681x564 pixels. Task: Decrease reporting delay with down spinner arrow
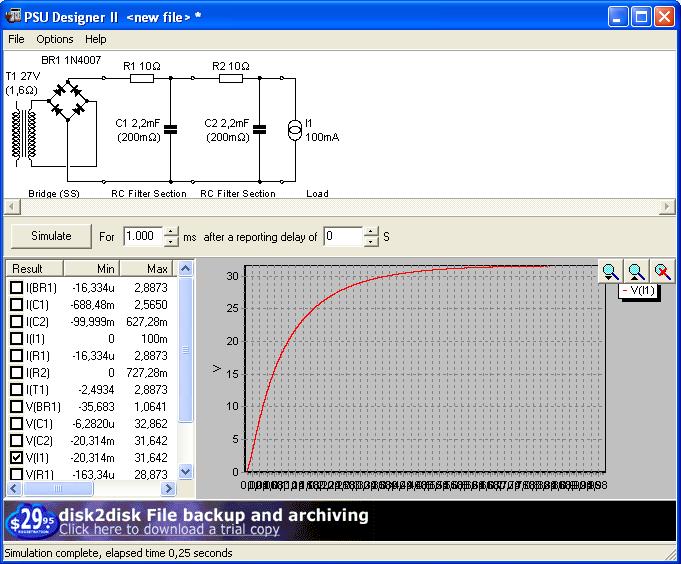click(x=371, y=242)
